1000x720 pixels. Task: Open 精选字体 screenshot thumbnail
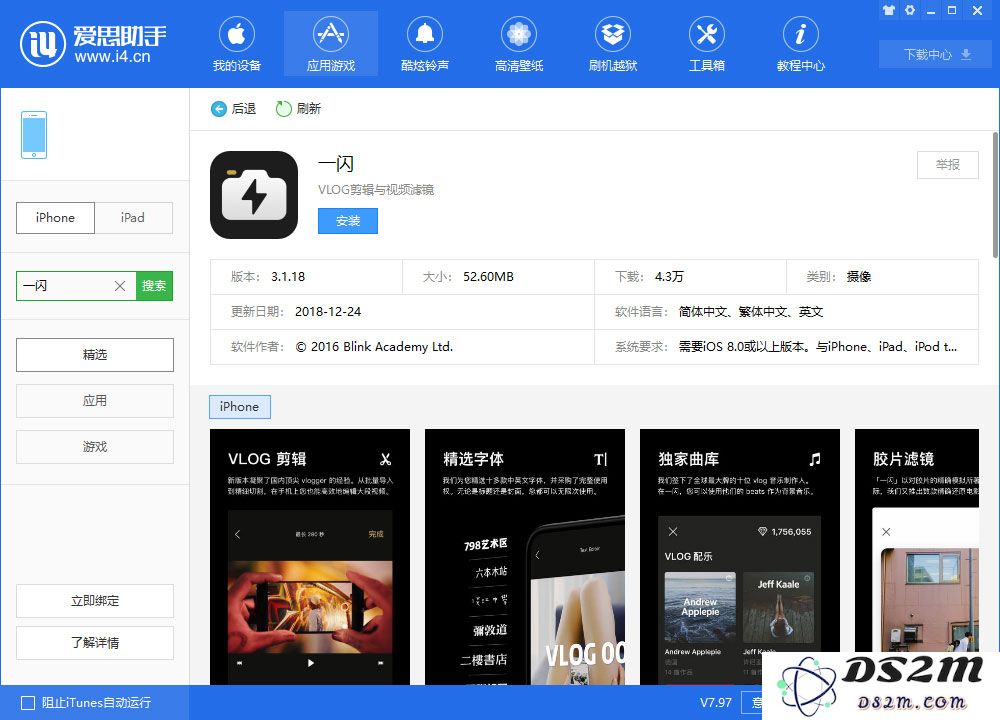(525, 557)
